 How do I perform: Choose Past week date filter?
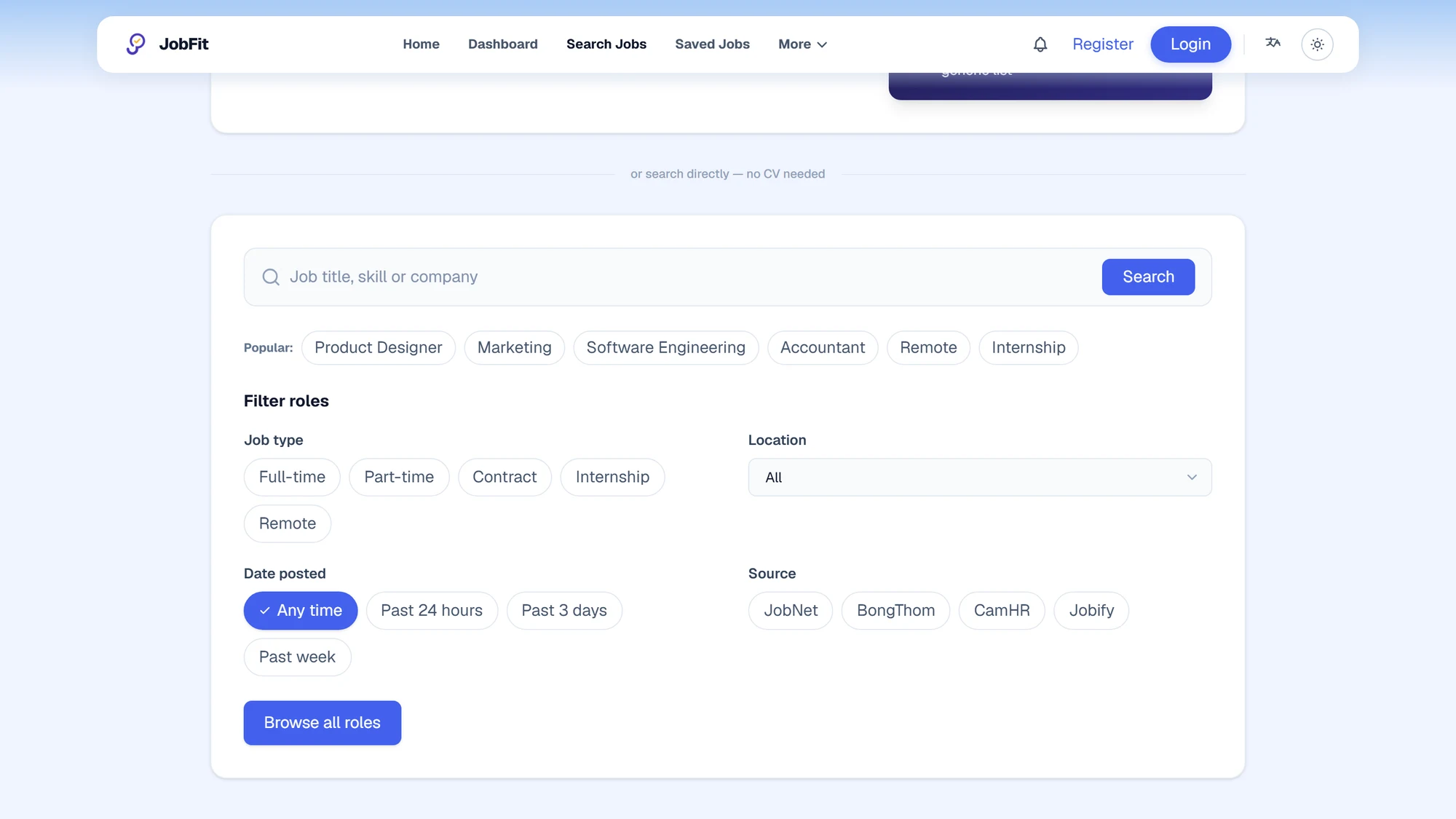tap(297, 657)
